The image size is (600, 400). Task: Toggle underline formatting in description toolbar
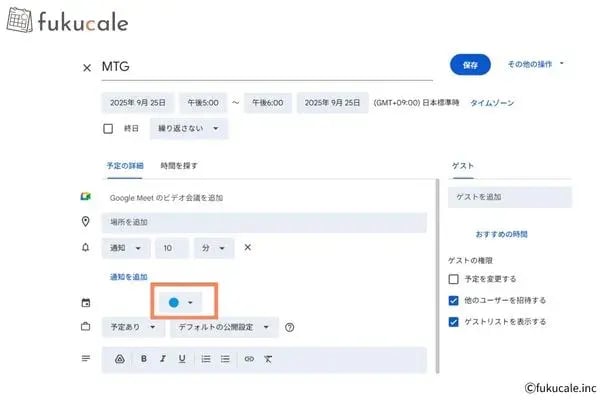181,359
